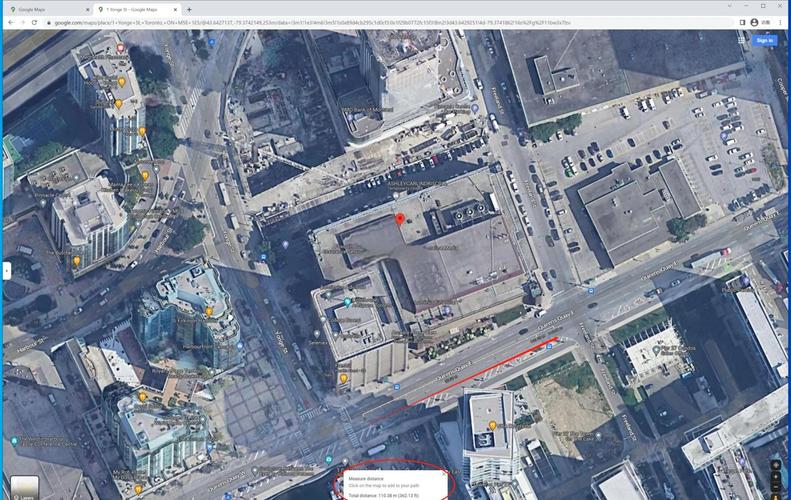The width and height of the screenshot is (791, 500).
Task: Click the blue transit stop icon on Yonge St
Action: click(263, 257)
